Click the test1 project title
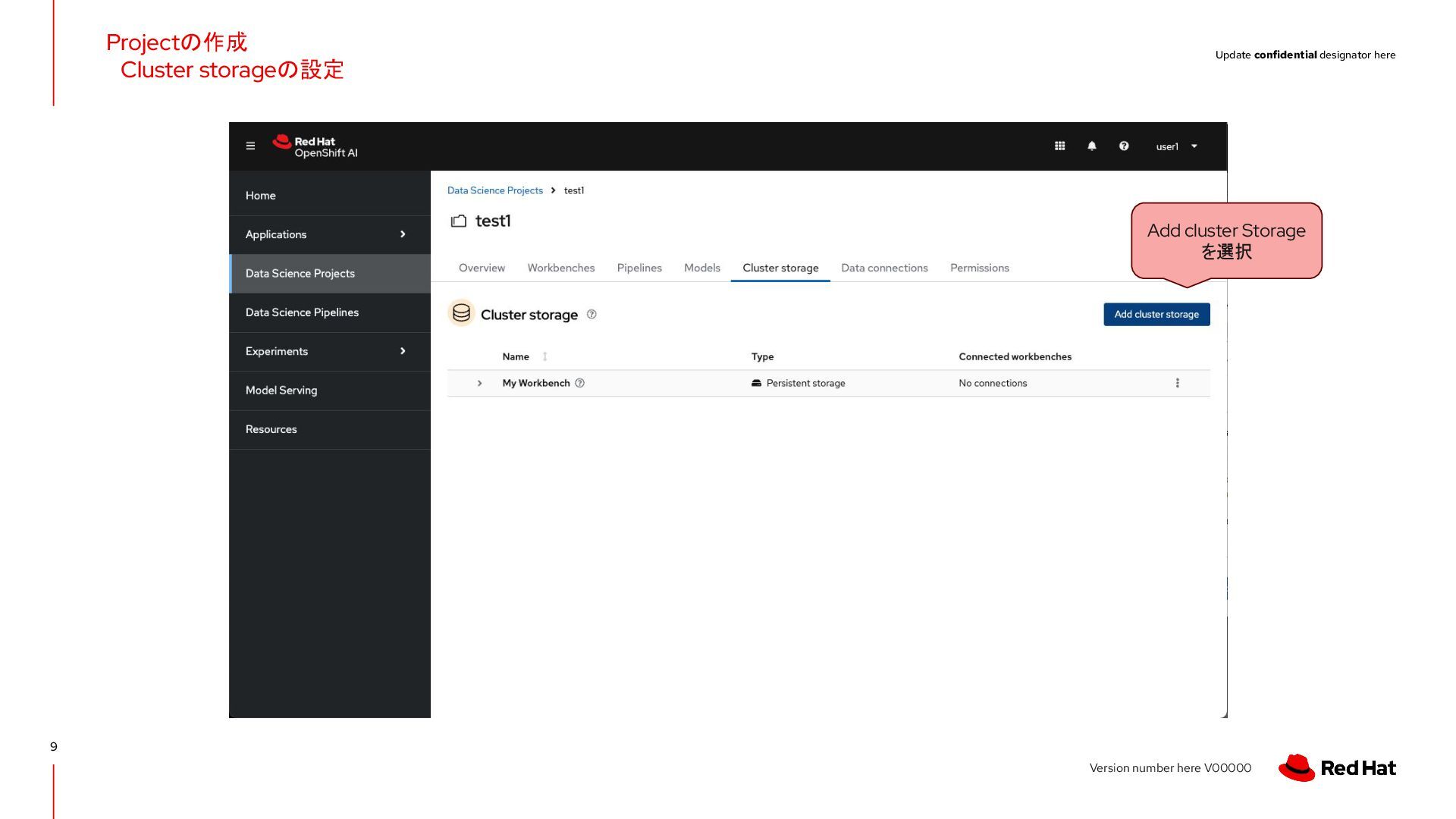The image size is (1456, 819). (493, 221)
